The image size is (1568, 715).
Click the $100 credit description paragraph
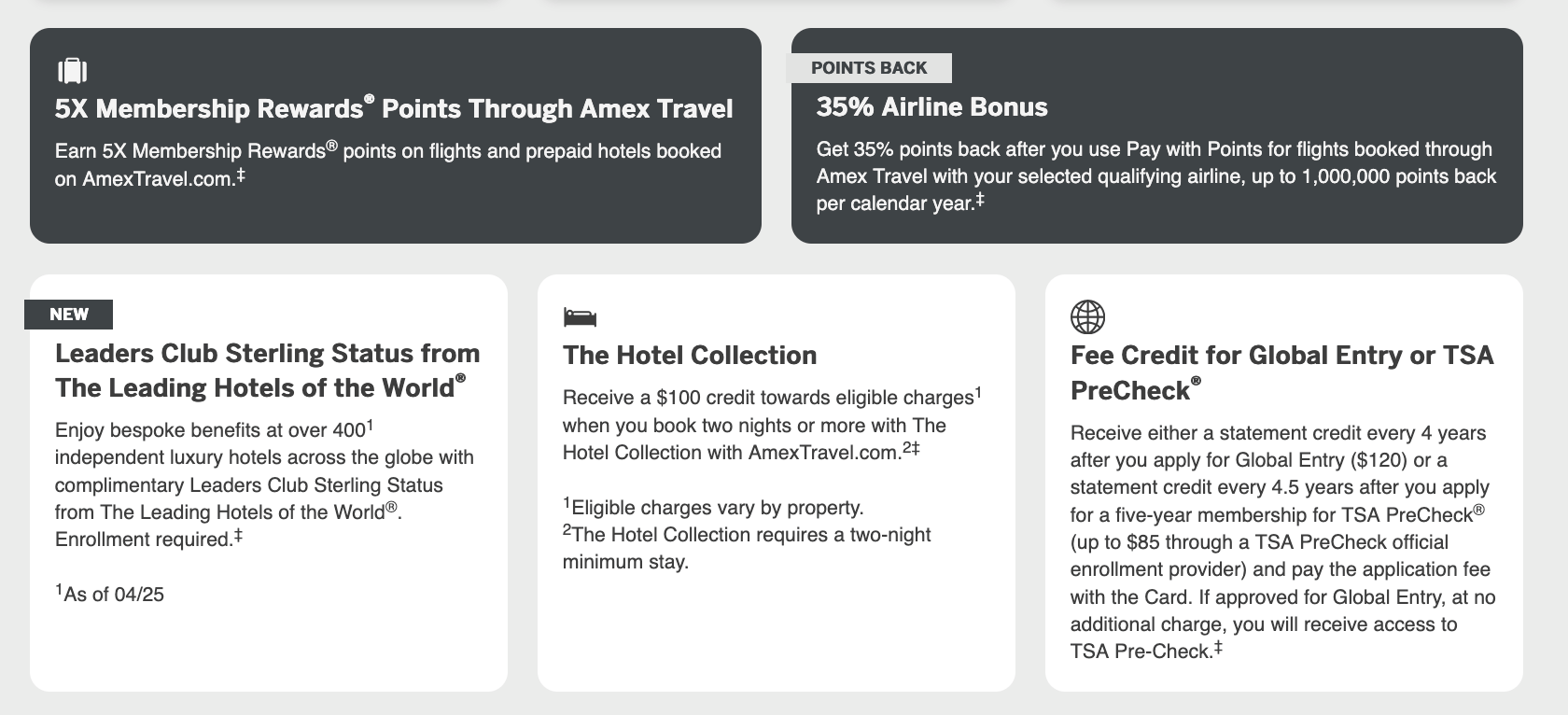[x=772, y=425]
